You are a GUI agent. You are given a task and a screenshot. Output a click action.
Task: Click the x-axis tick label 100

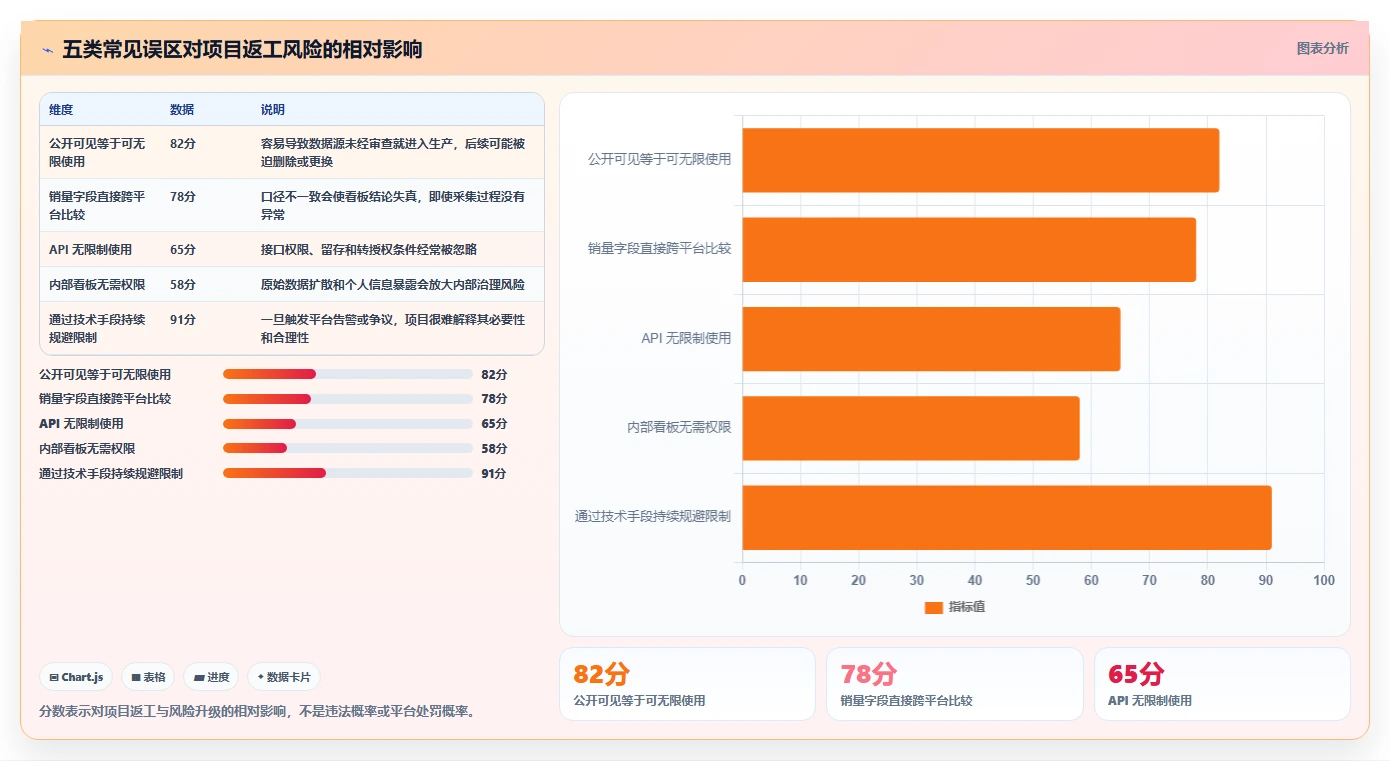coord(1324,580)
